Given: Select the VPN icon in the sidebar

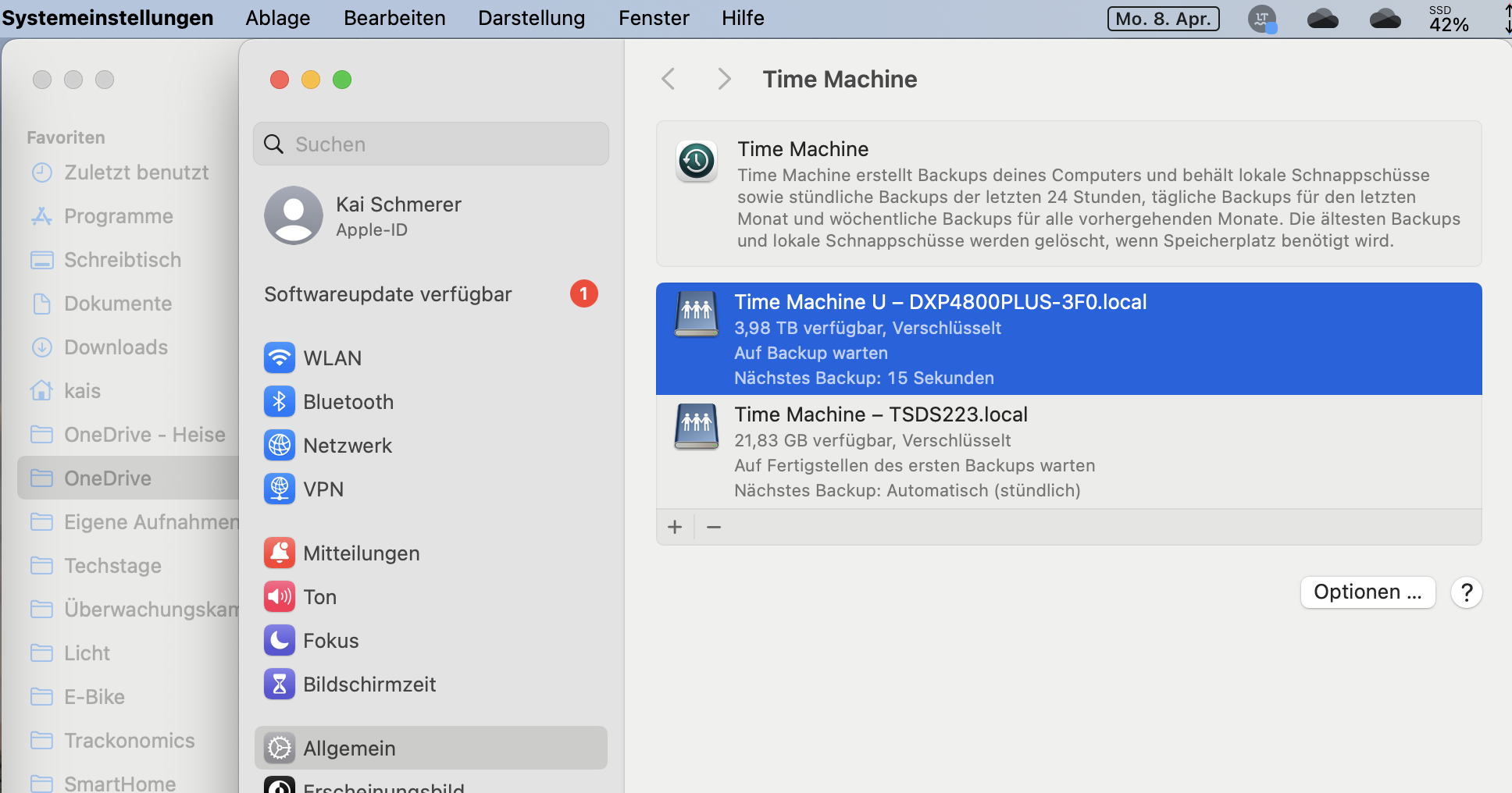Looking at the screenshot, I should (x=280, y=489).
